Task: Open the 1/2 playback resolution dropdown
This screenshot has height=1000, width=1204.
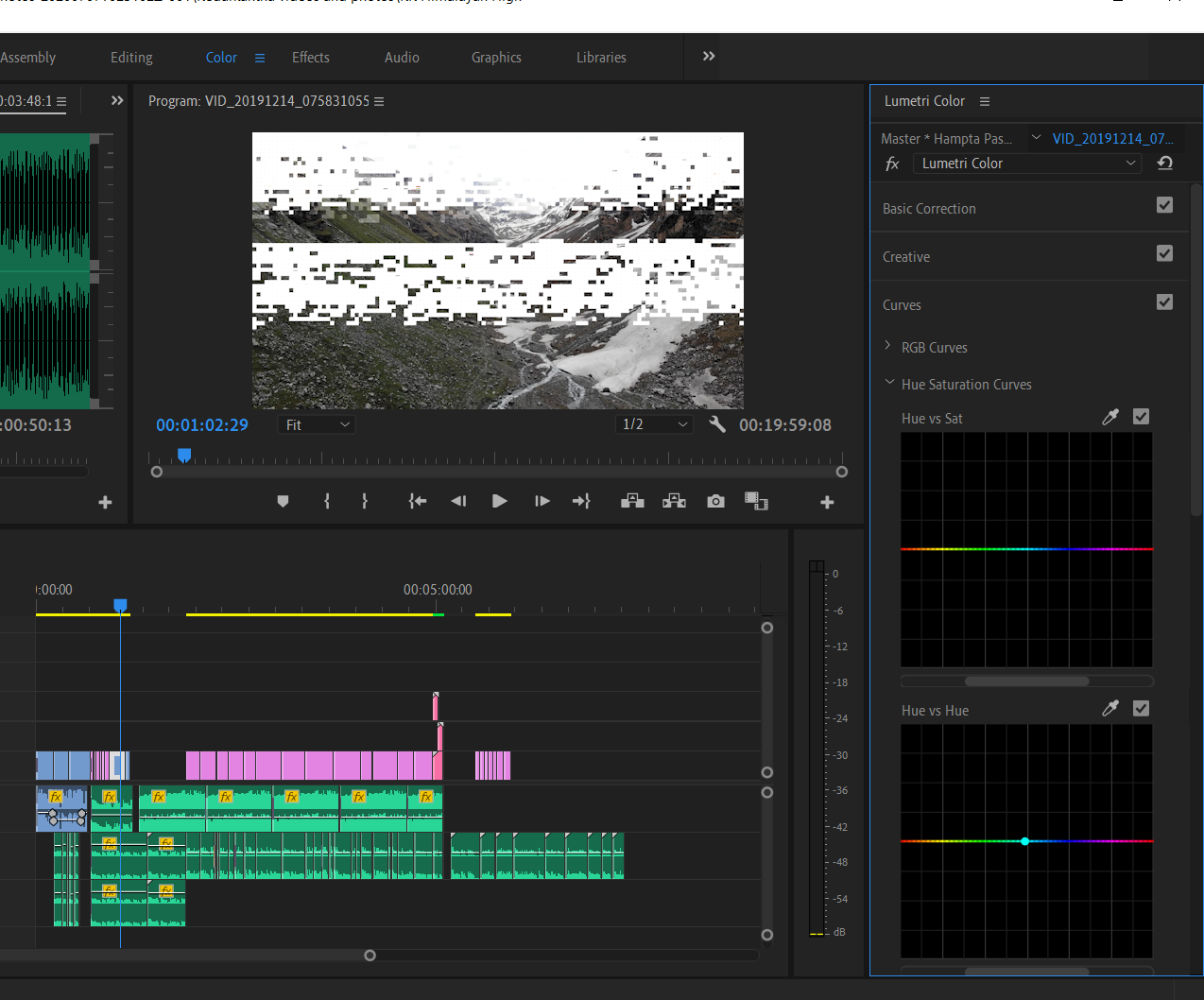Action: point(654,424)
